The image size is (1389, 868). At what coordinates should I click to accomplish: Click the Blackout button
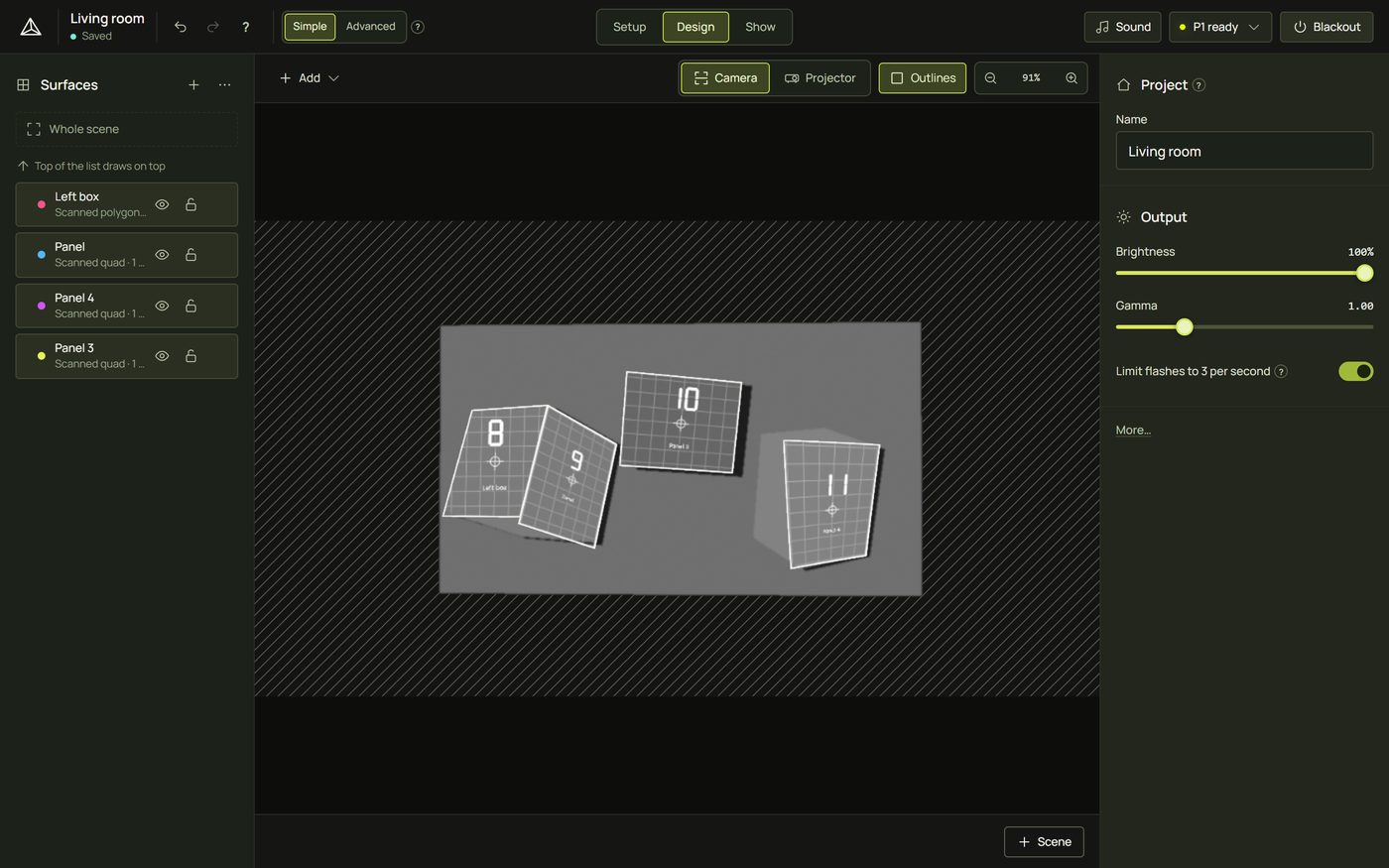[x=1326, y=27]
